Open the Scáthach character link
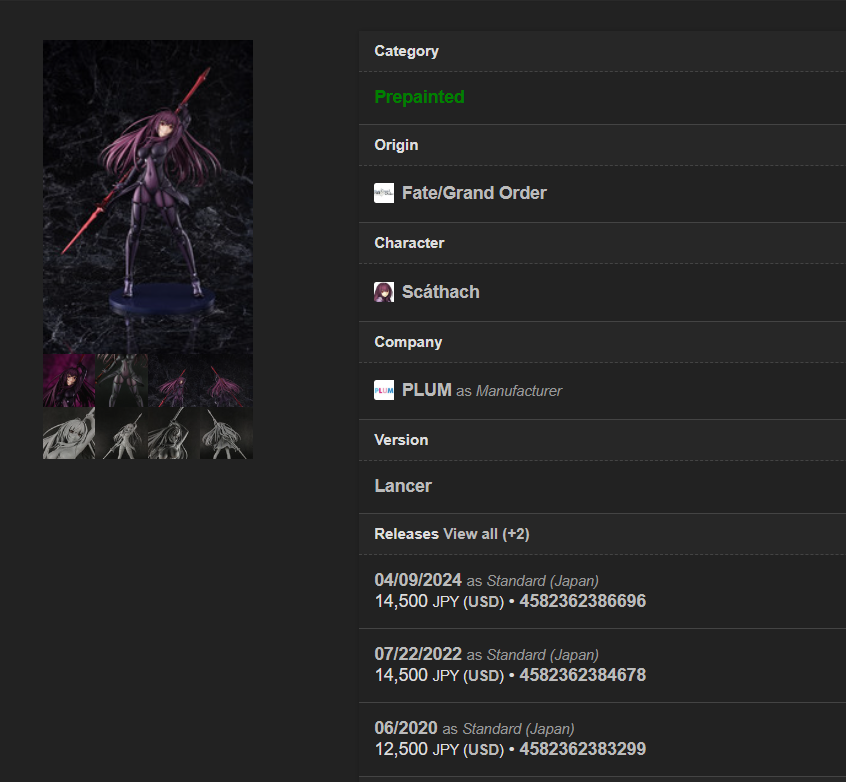Image resolution: width=846 pixels, height=782 pixels. 440,292
